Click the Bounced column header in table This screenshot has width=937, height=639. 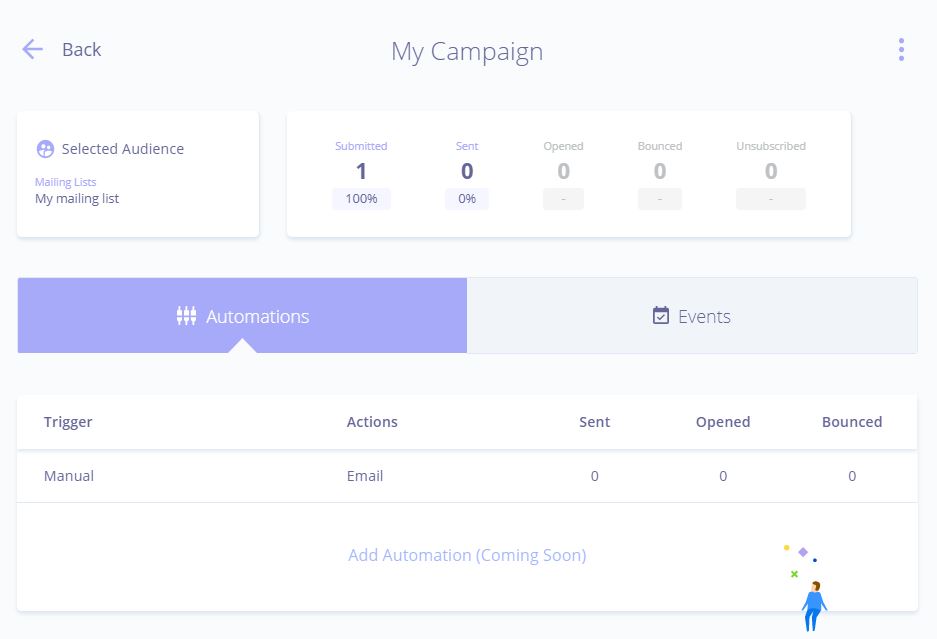point(852,422)
